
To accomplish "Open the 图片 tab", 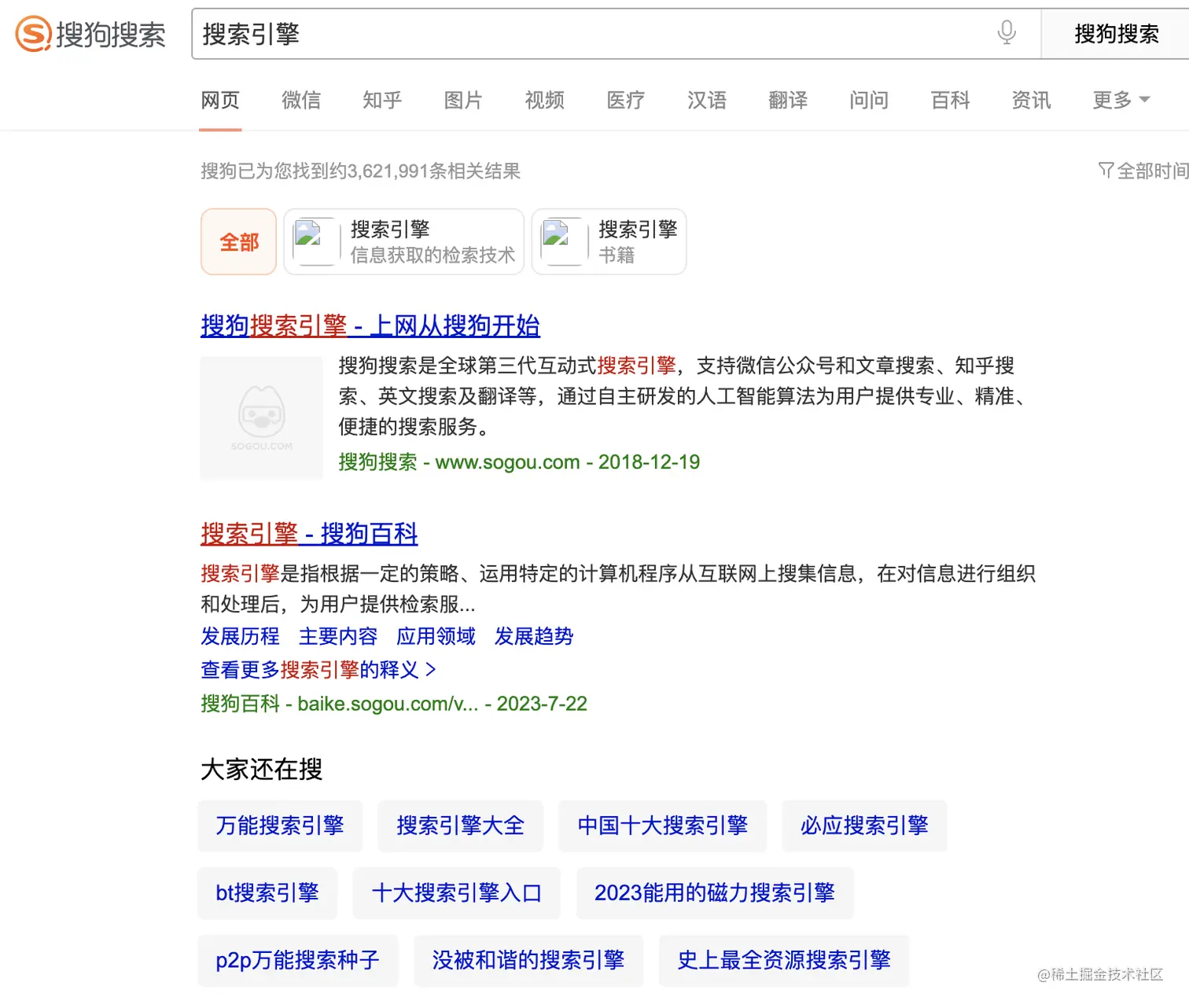I will coord(463,100).
